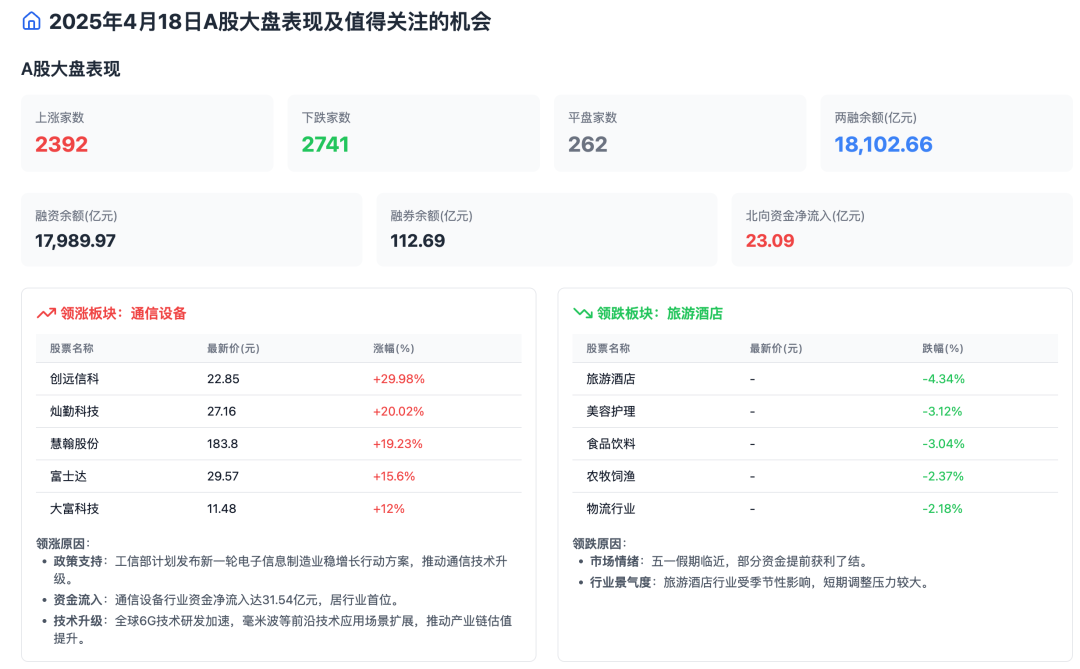
Task: Click the 最新价(元) header in 旅游酒店 table
Action: pos(776,349)
